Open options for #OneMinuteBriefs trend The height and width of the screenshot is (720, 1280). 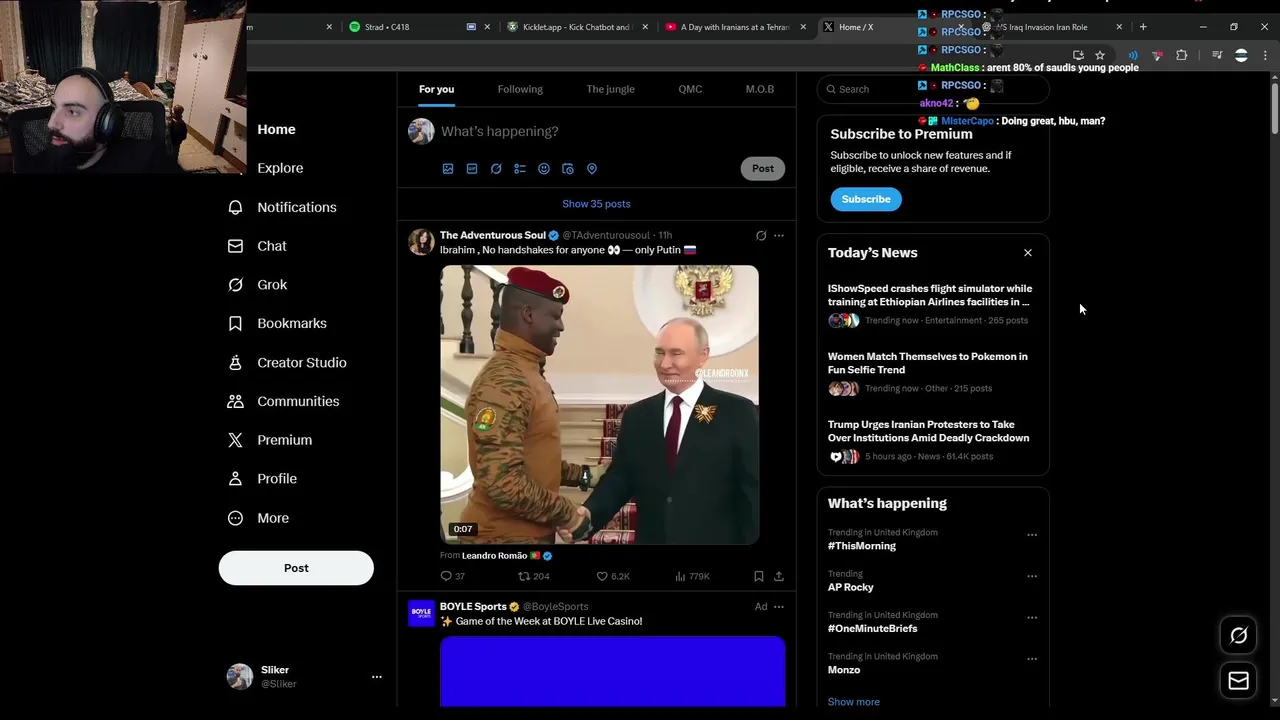1032,617
